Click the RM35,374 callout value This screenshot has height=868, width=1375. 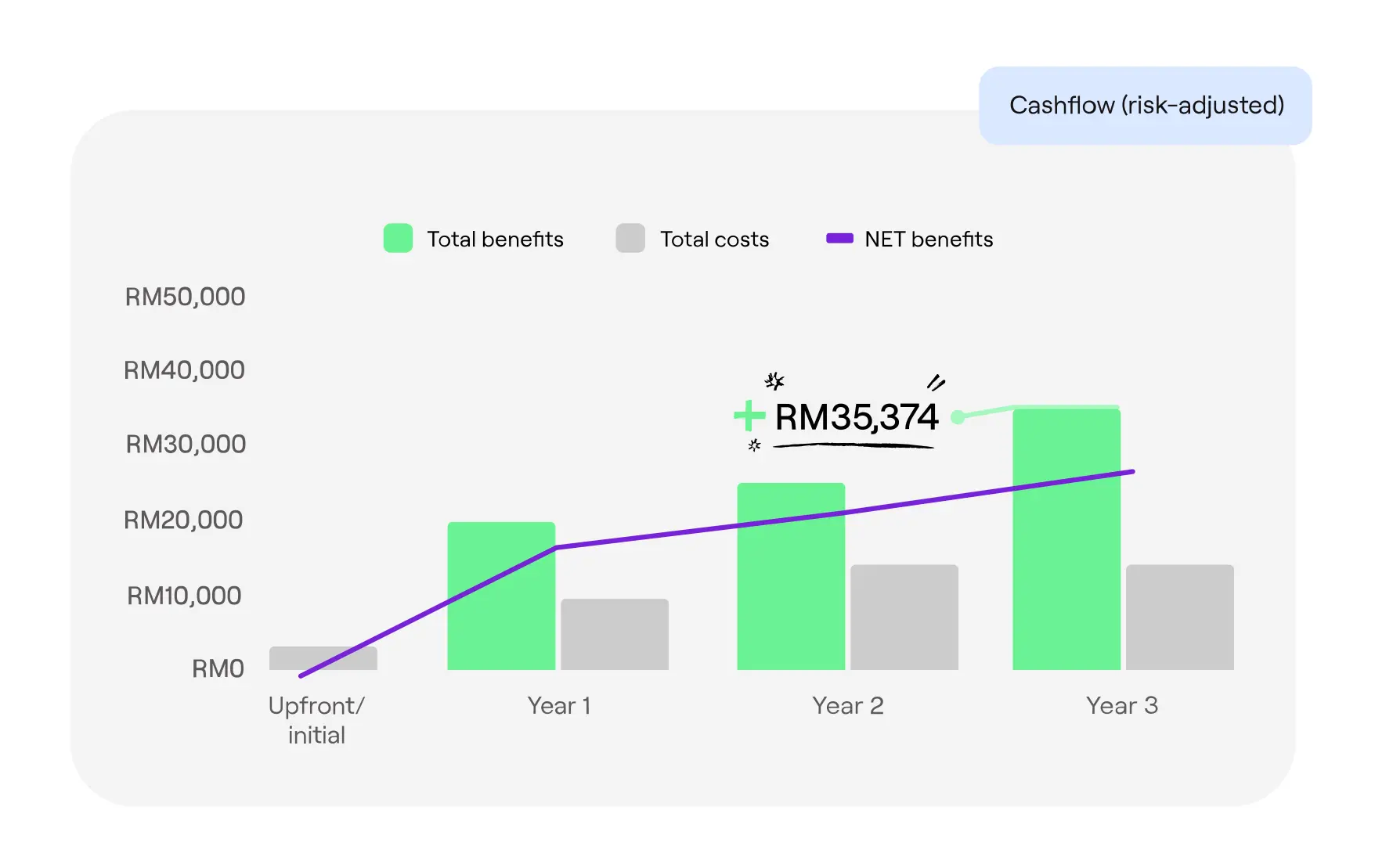(x=856, y=417)
